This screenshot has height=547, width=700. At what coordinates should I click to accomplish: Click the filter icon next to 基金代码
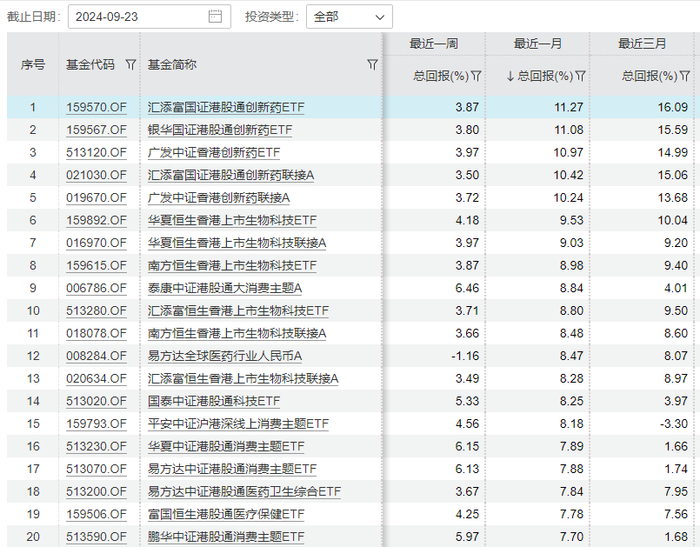pos(130,65)
